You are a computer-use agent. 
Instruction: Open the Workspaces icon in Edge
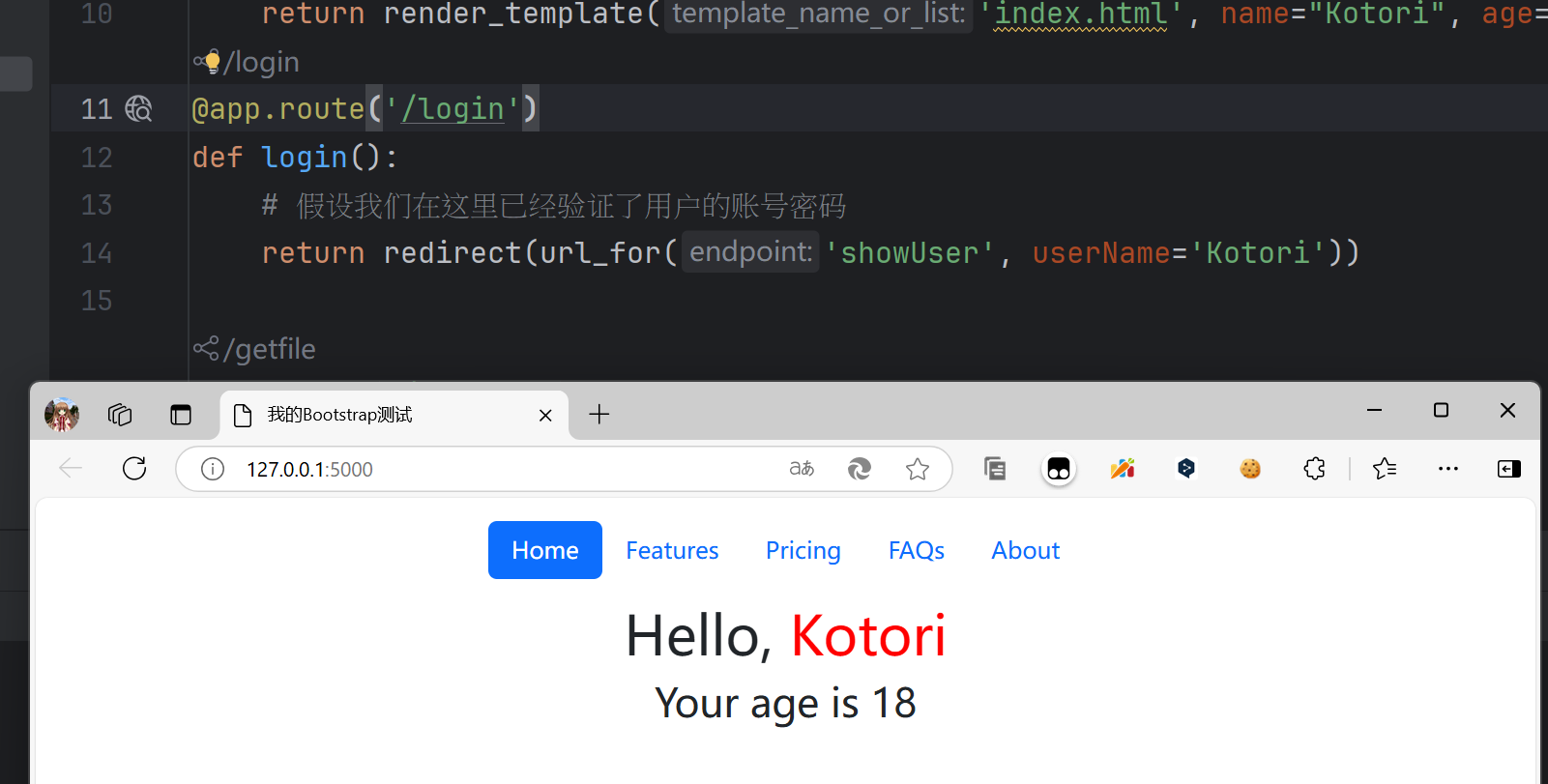(120, 415)
